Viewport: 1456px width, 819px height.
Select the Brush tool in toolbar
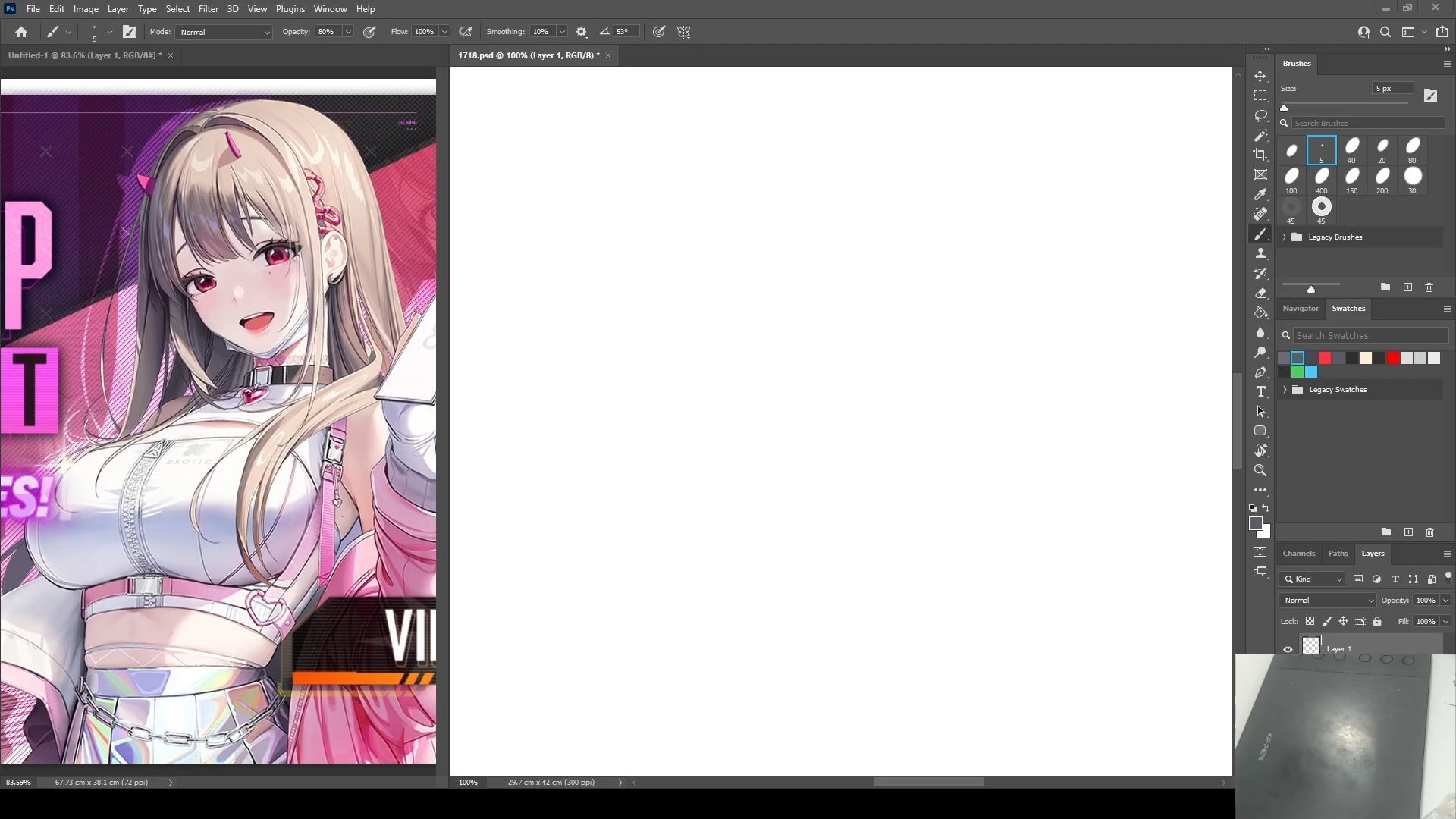(x=1260, y=234)
